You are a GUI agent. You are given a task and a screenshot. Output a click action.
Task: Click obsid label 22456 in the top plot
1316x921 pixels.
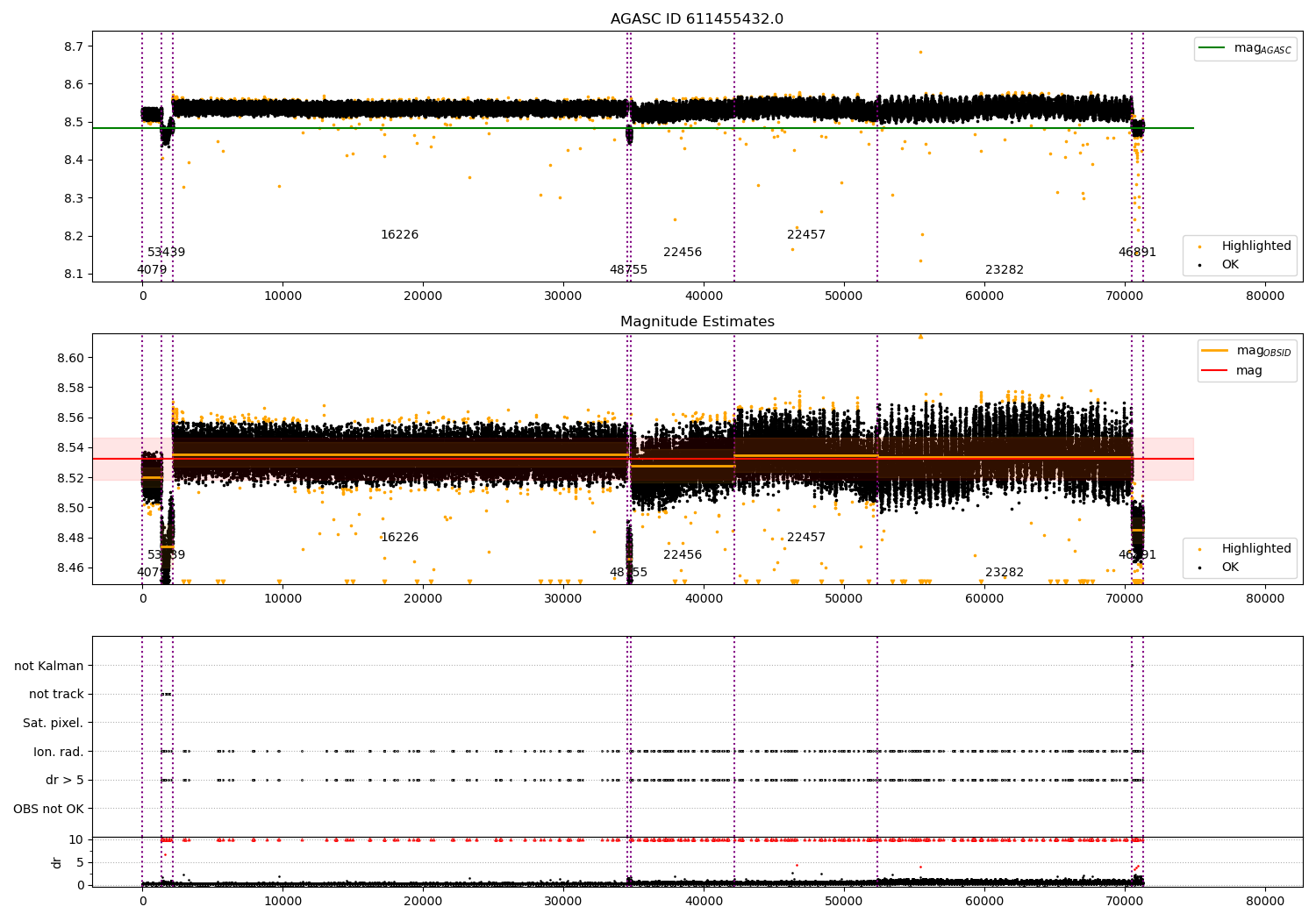[683, 253]
